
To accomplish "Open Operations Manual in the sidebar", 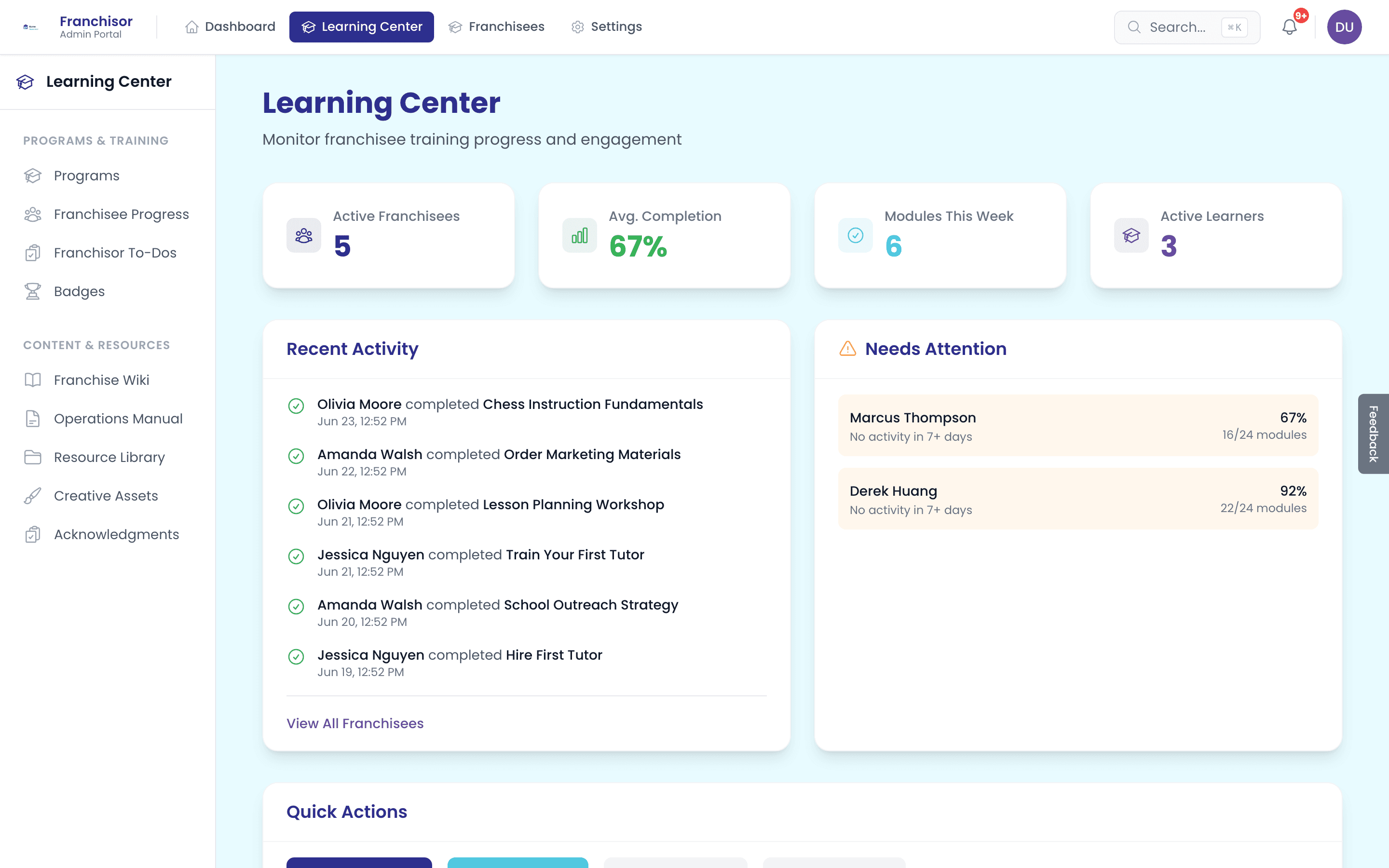I will 108,419.
